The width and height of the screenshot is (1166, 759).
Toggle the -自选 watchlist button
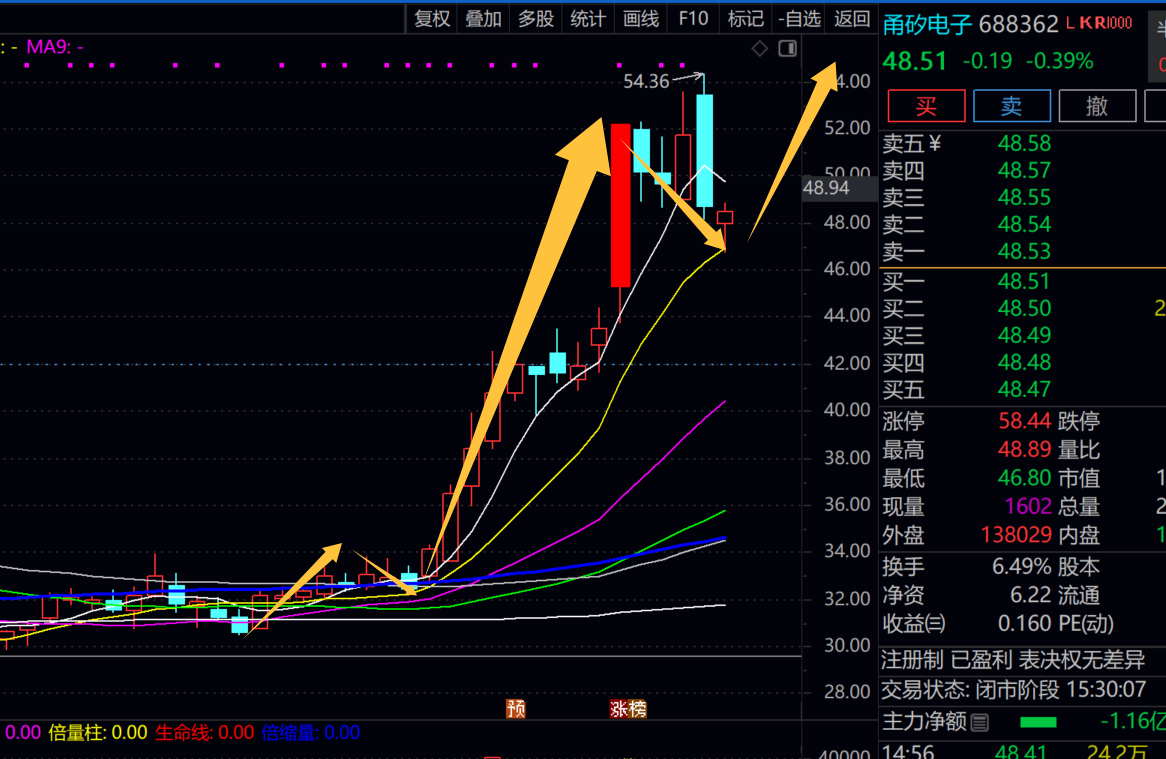[799, 18]
